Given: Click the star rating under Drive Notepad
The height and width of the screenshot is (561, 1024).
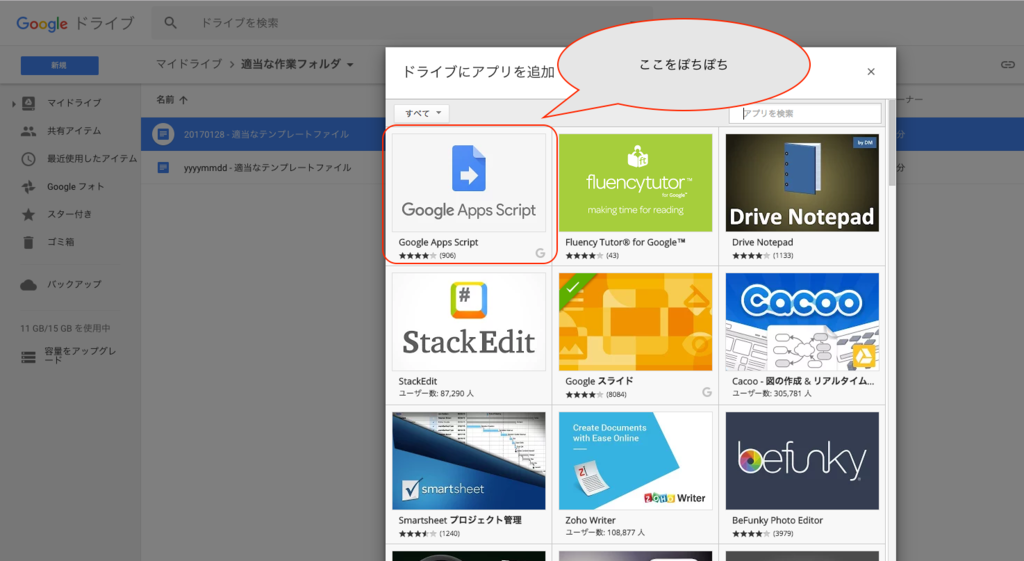Looking at the screenshot, I should coord(749,256).
